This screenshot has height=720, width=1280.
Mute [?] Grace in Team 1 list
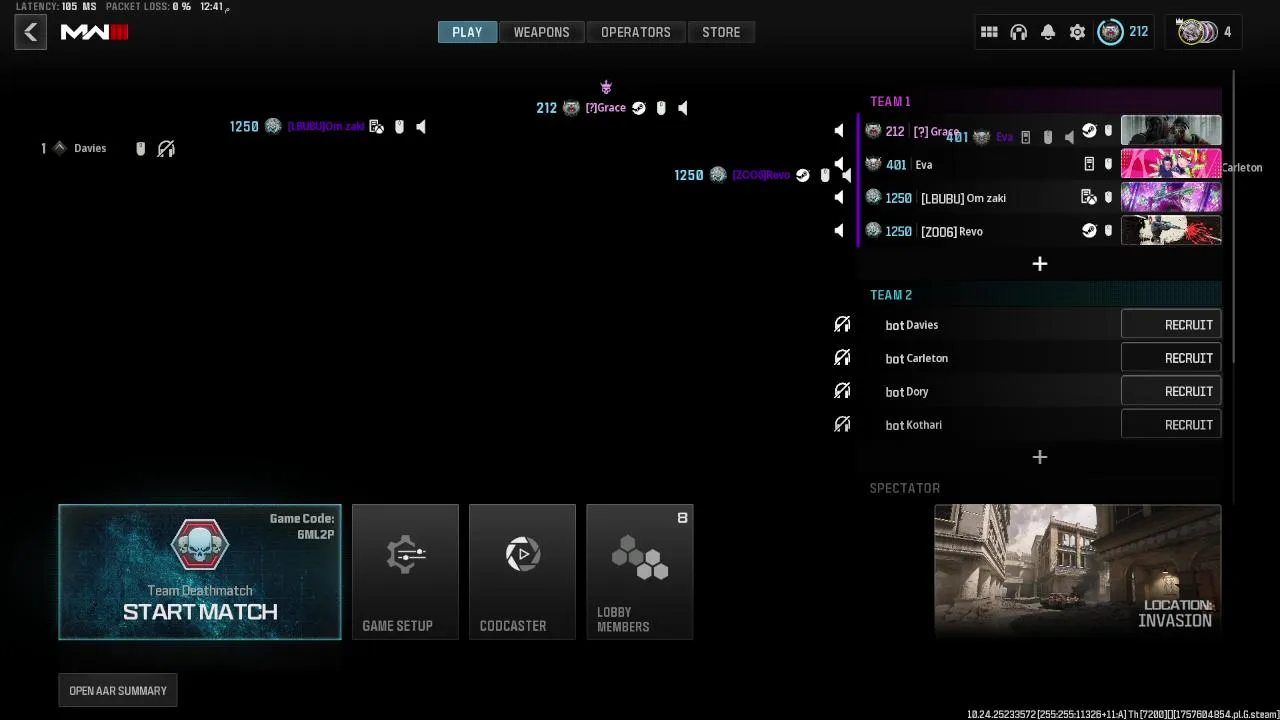(x=839, y=131)
